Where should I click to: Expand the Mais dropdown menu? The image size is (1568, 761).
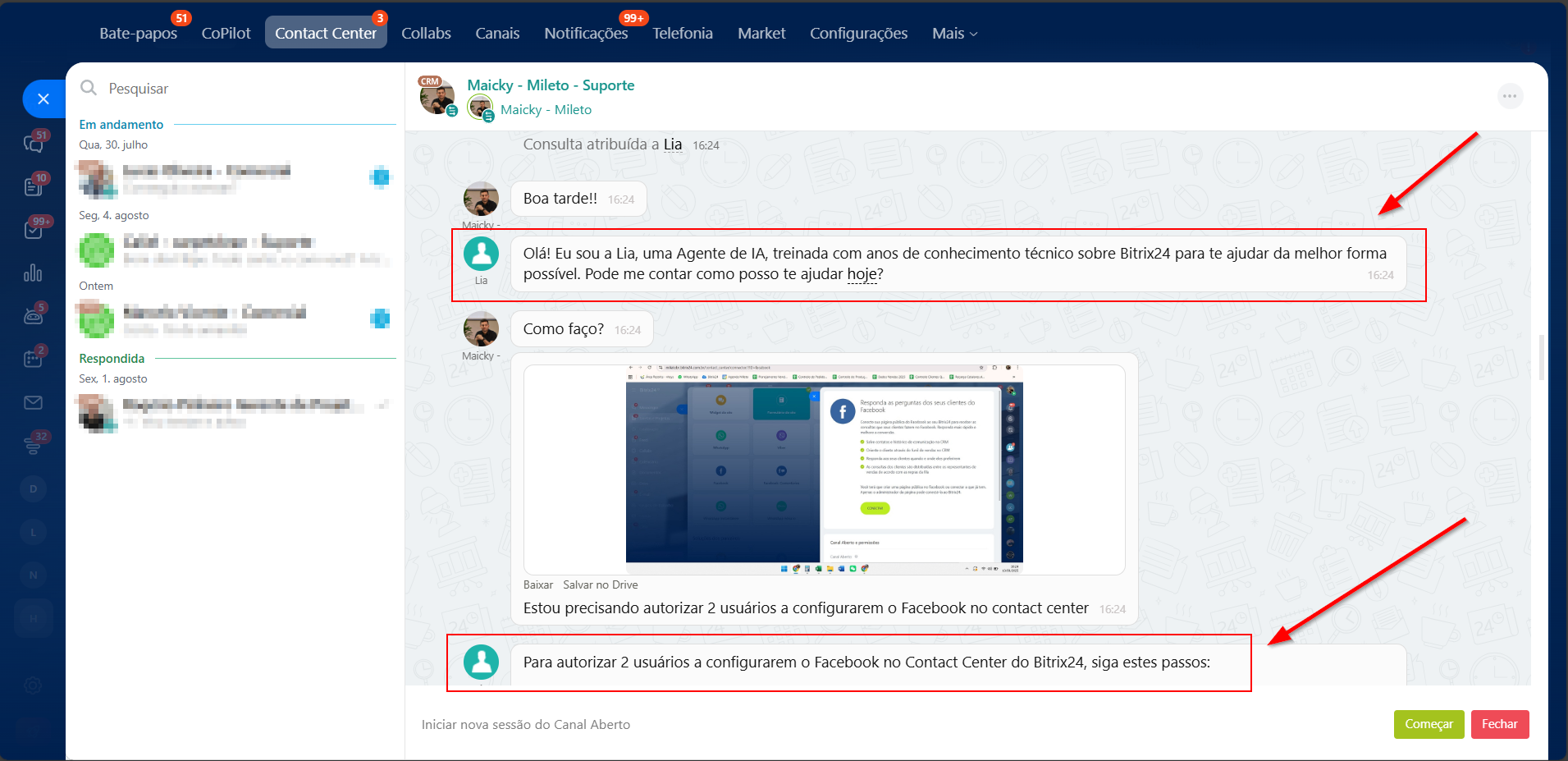pos(954,34)
